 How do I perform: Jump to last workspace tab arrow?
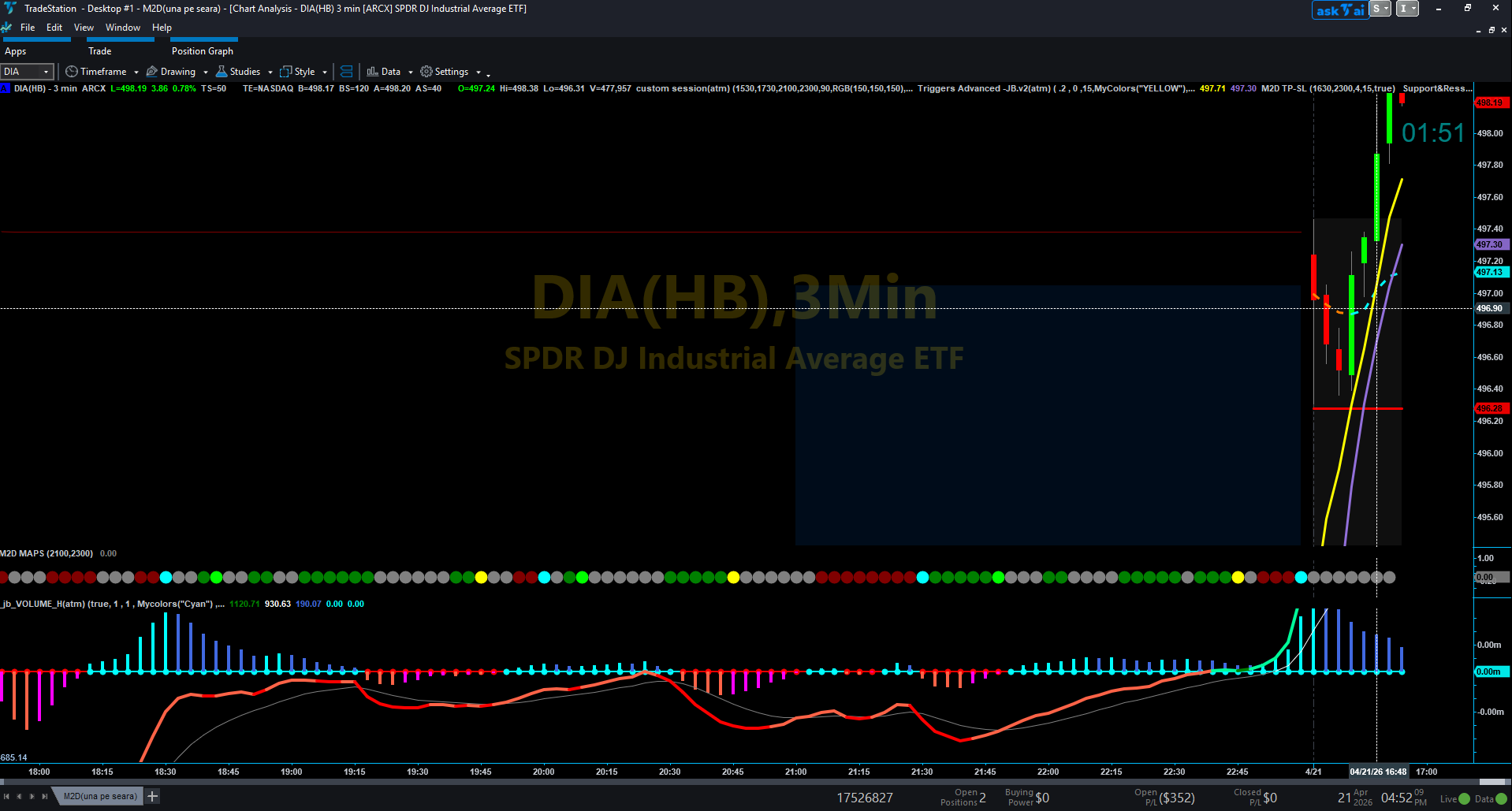pyautogui.click(x=45, y=796)
